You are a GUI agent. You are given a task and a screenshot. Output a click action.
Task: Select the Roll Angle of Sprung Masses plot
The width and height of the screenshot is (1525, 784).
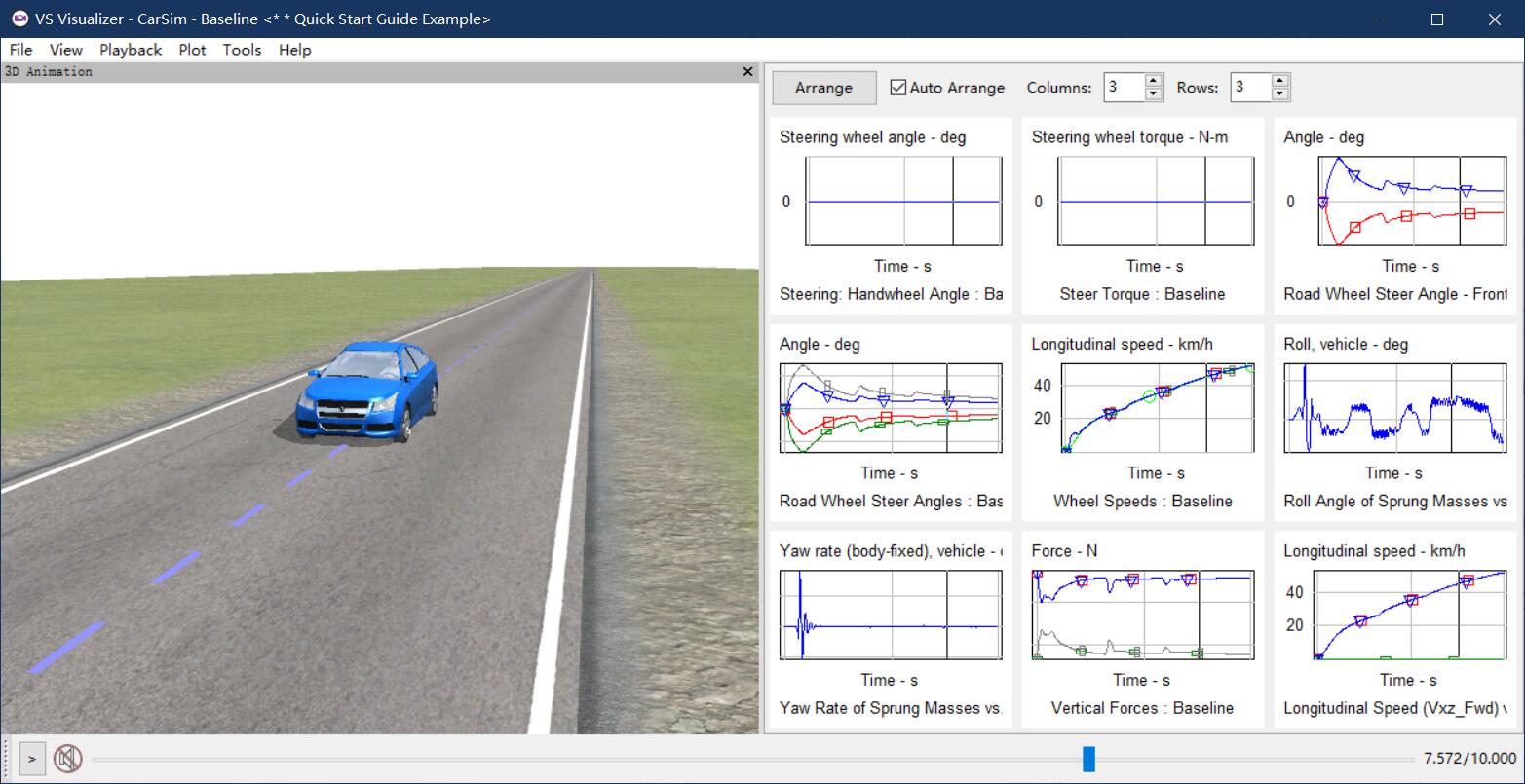coord(1395,423)
